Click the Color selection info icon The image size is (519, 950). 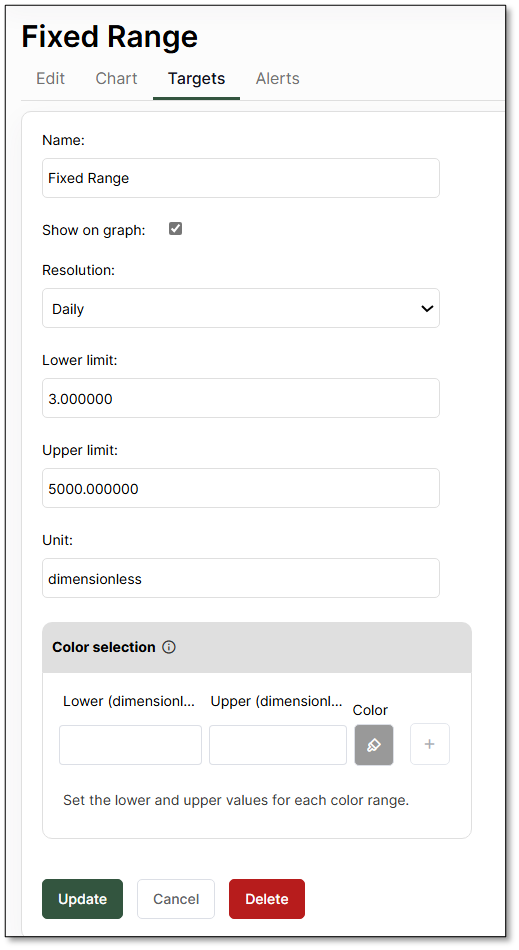click(x=169, y=647)
